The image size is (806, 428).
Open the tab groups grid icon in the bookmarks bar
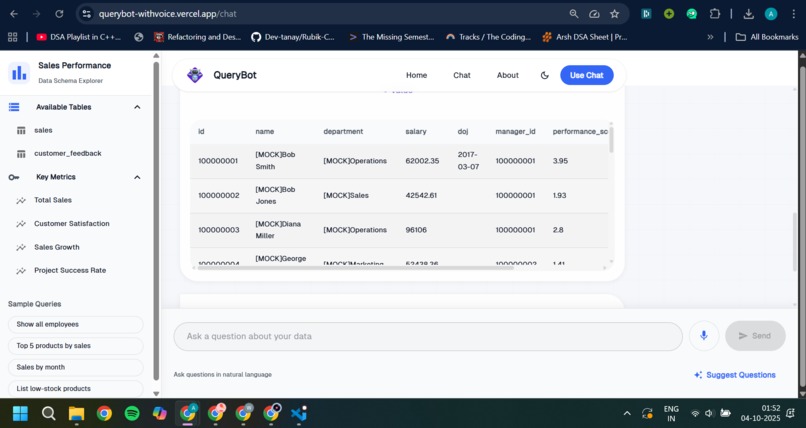(x=12, y=37)
